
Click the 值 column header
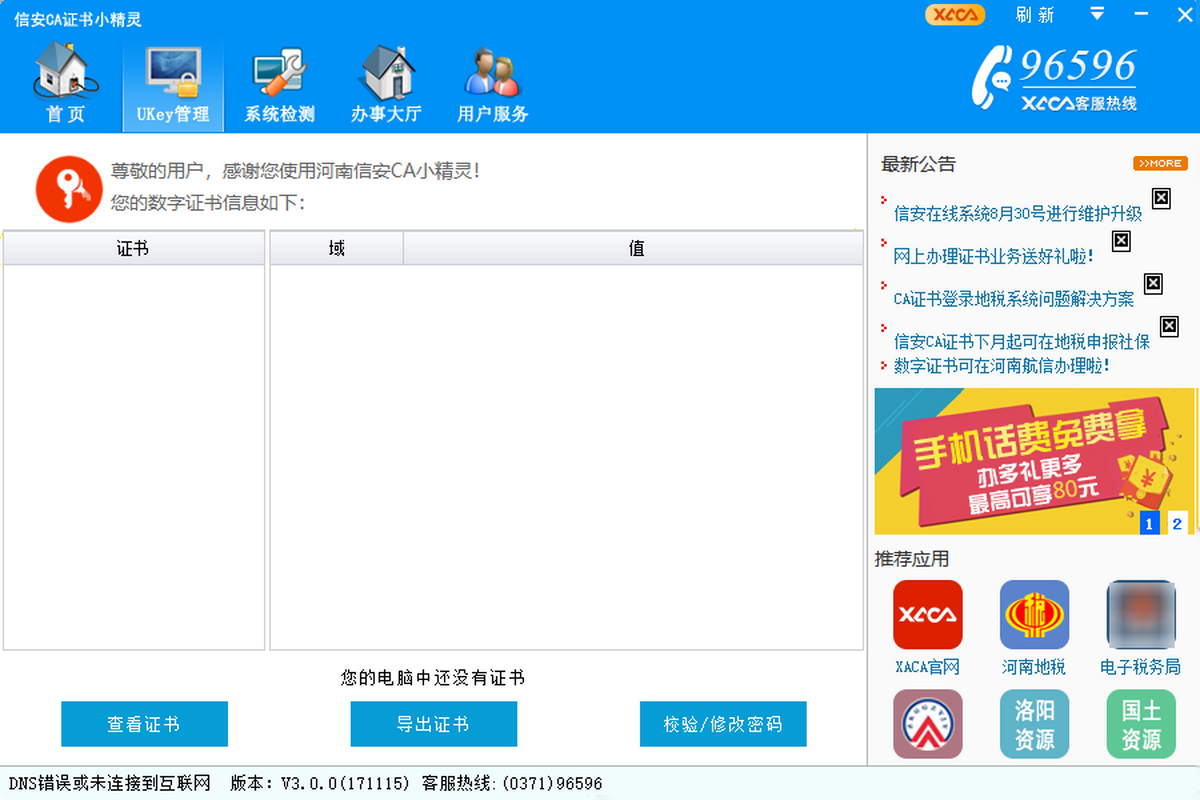click(x=634, y=248)
